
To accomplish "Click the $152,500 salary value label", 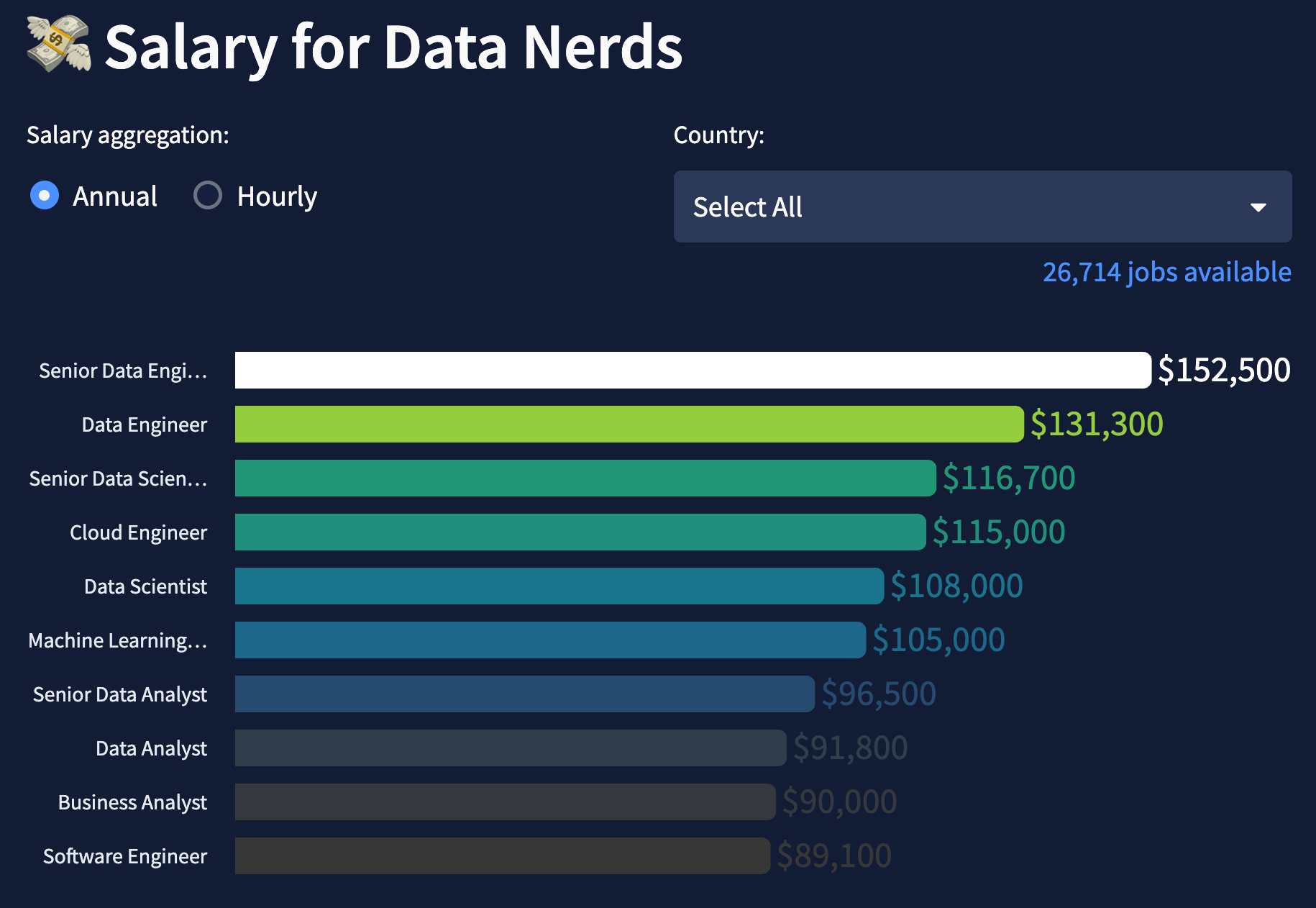I will point(1224,370).
